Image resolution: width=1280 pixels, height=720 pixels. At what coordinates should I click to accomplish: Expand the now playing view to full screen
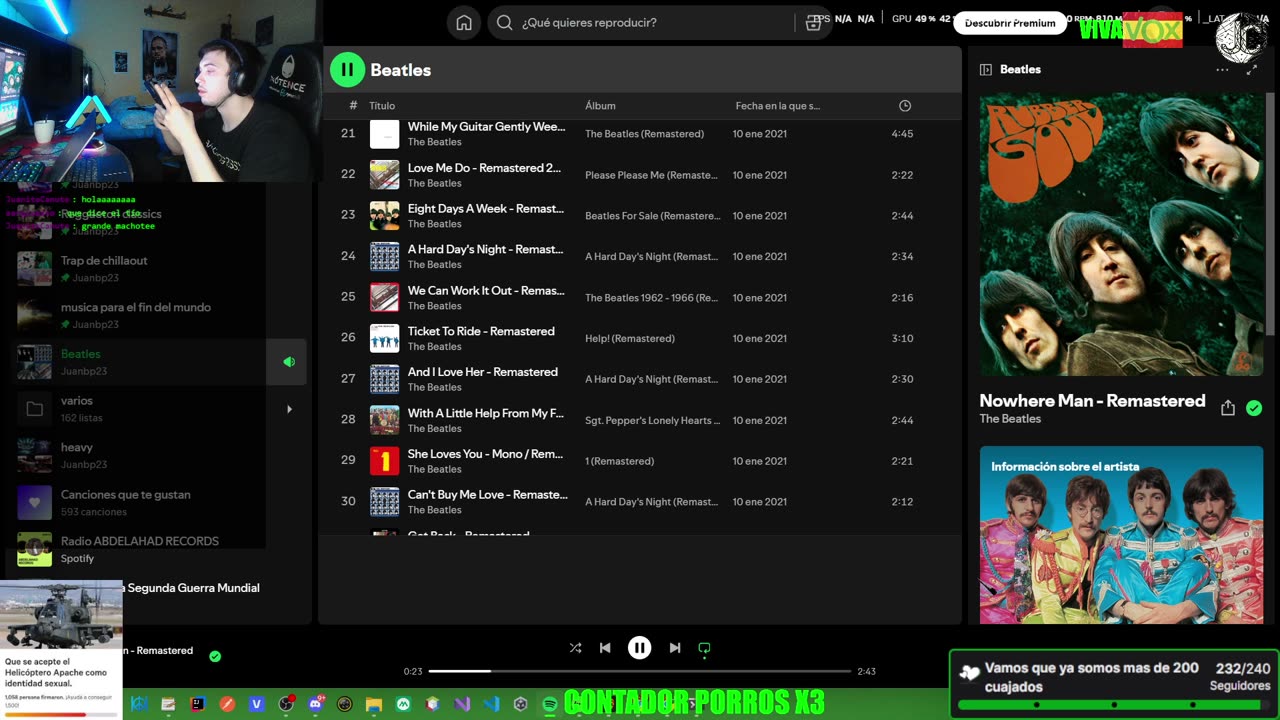click(x=1251, y=70)
